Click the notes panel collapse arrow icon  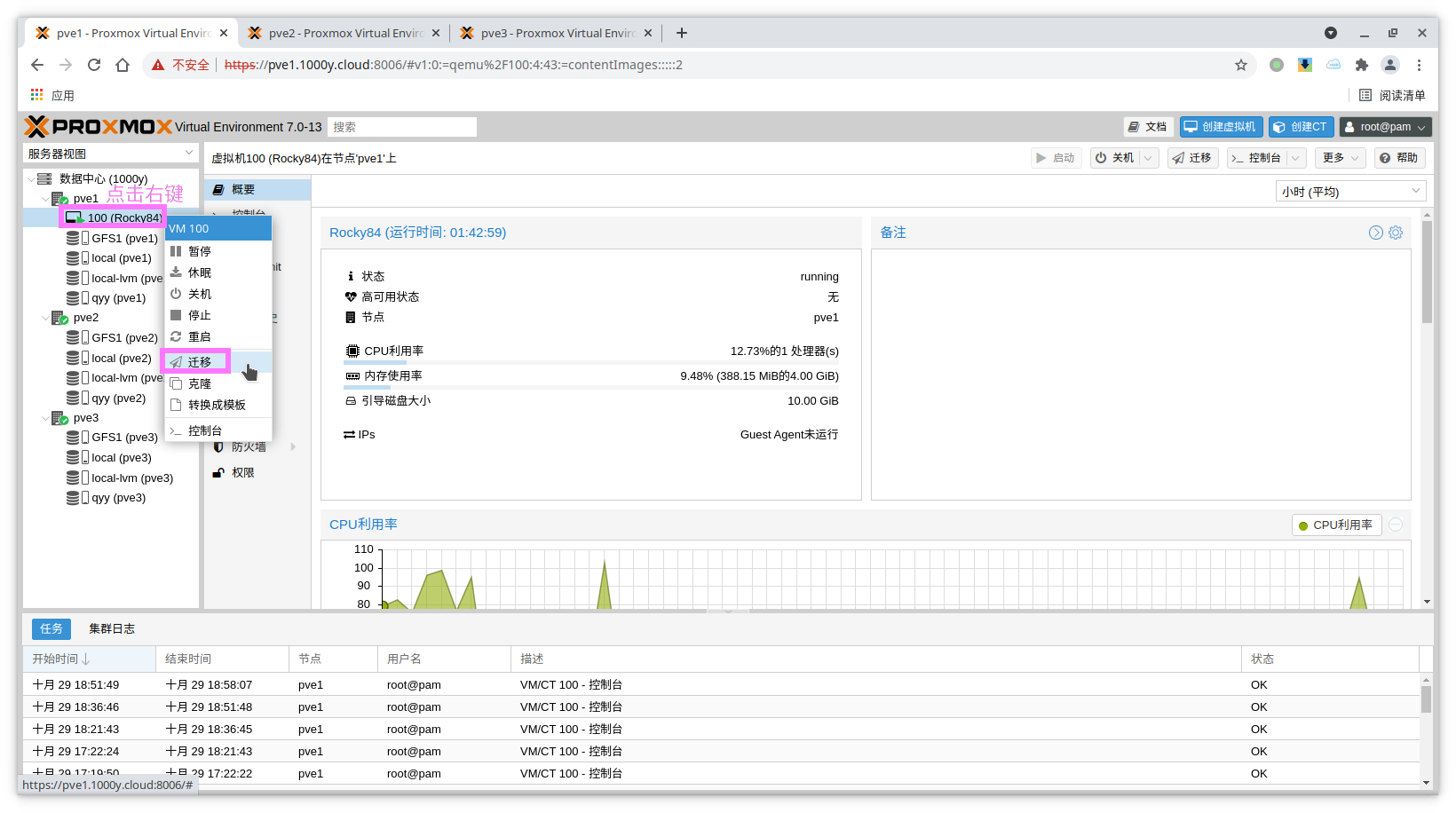1375,233
